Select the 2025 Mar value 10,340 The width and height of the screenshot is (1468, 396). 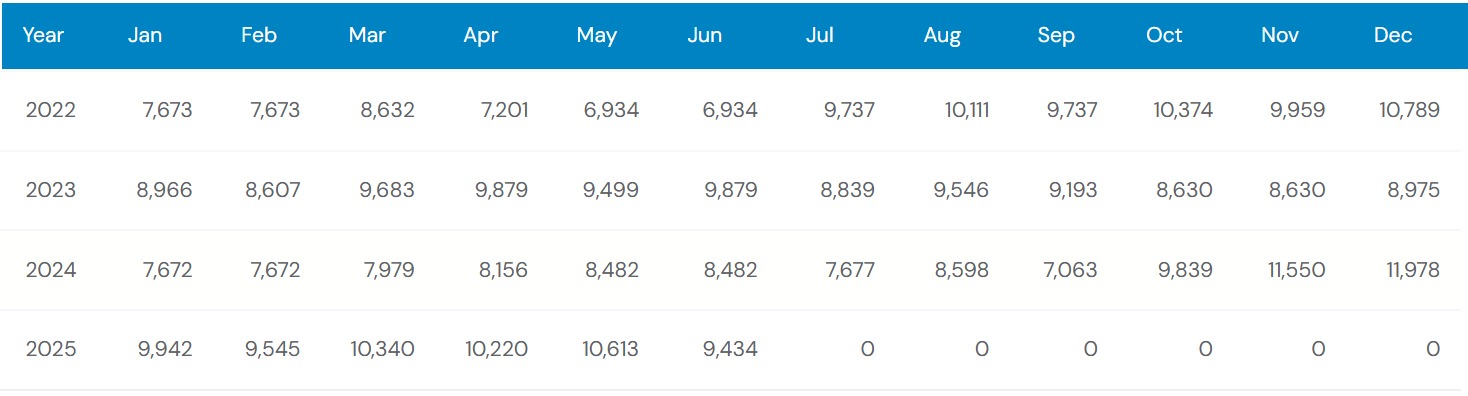click(382, 349)
